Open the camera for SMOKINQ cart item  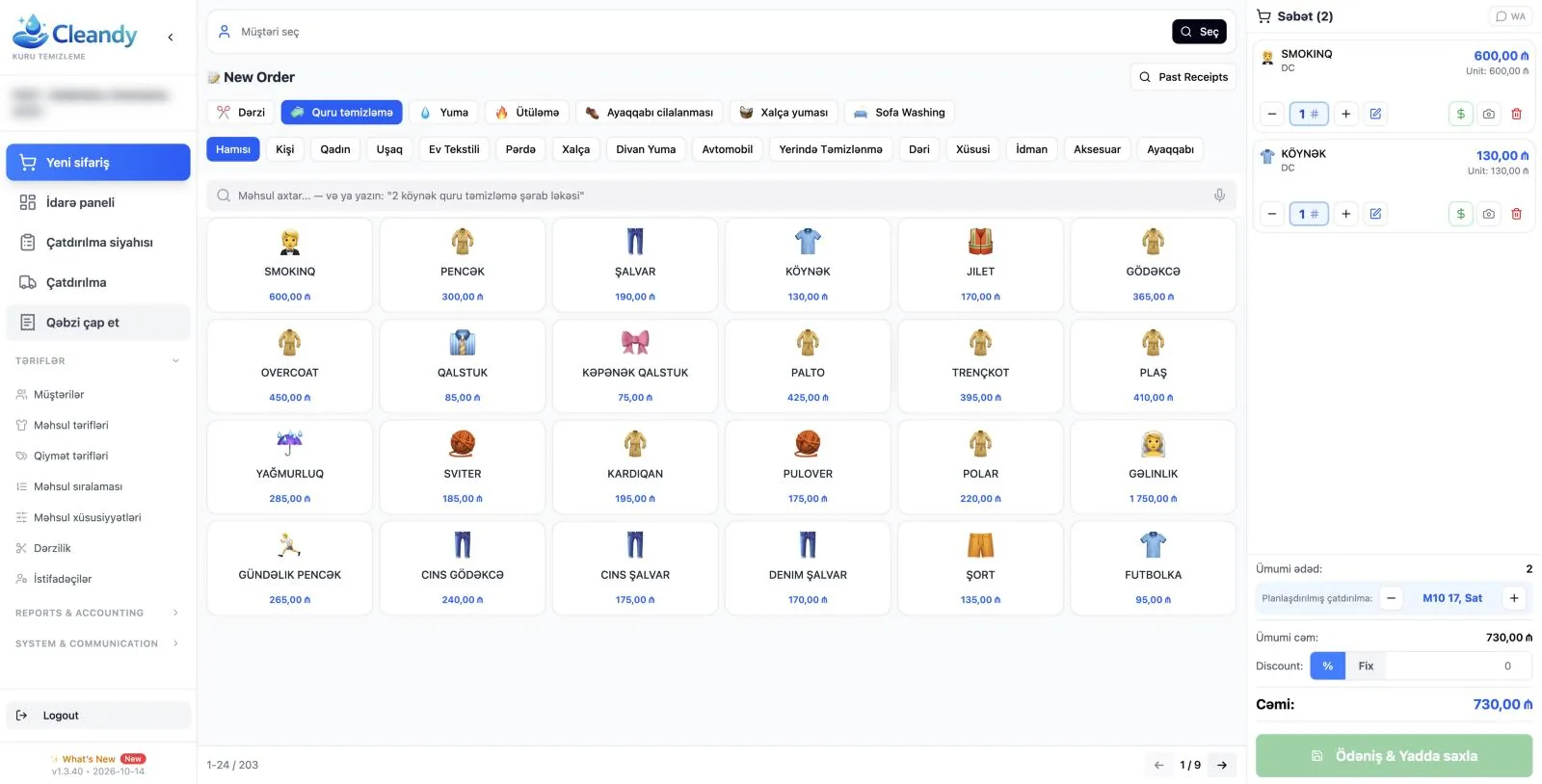coord(1489,114)
